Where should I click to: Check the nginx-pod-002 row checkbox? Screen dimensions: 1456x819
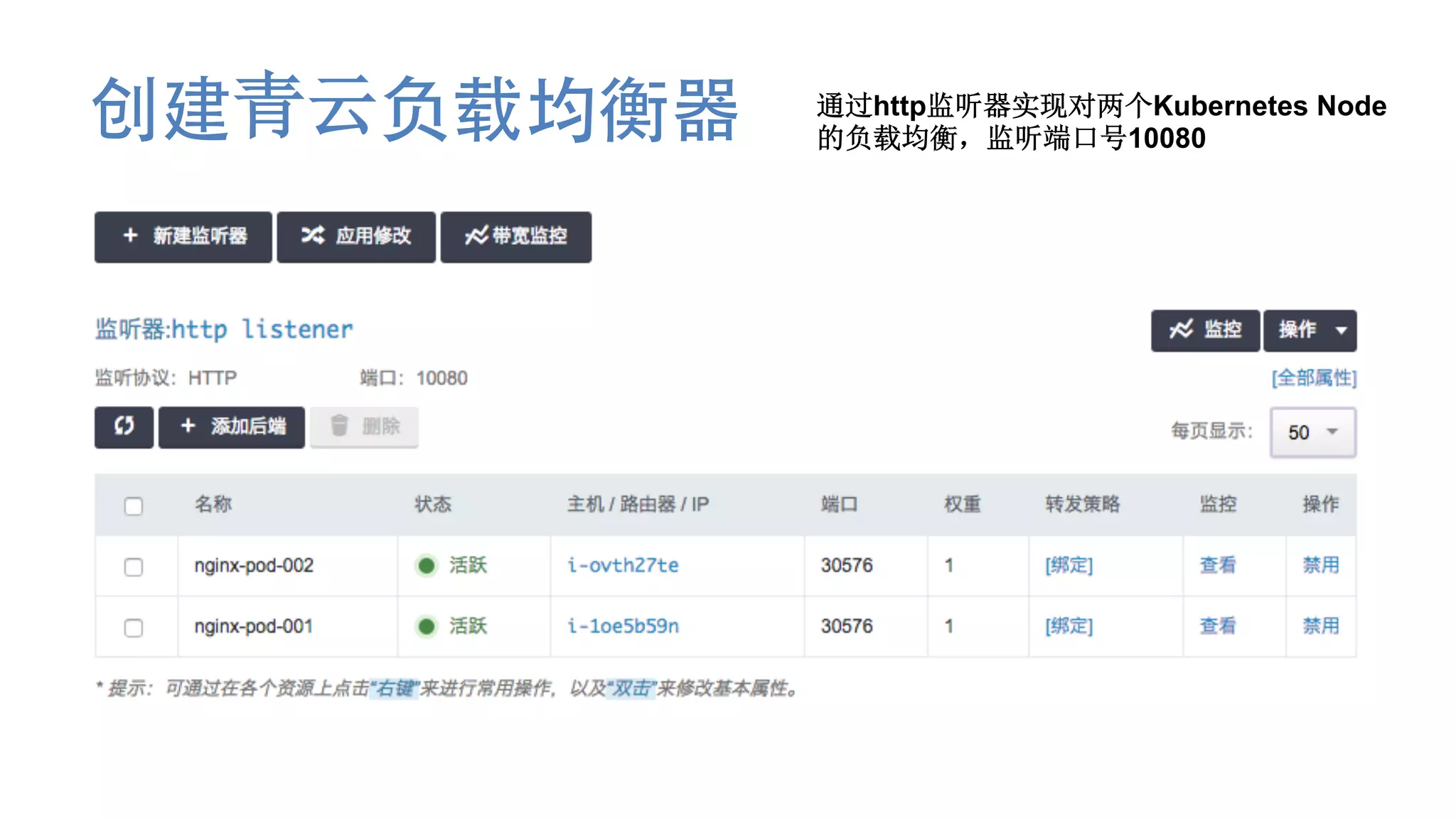point(134,567)
